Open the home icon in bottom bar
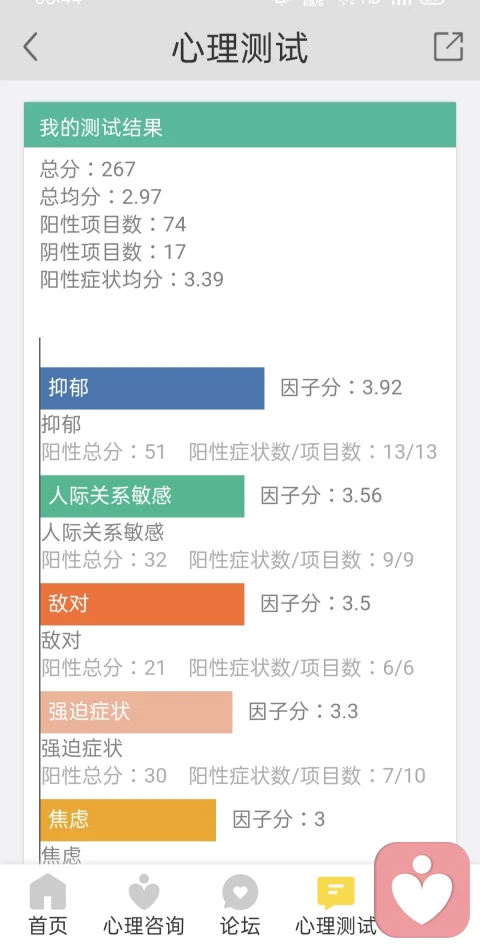Viewport: 480px width, 948px height. tap(48, 892)
